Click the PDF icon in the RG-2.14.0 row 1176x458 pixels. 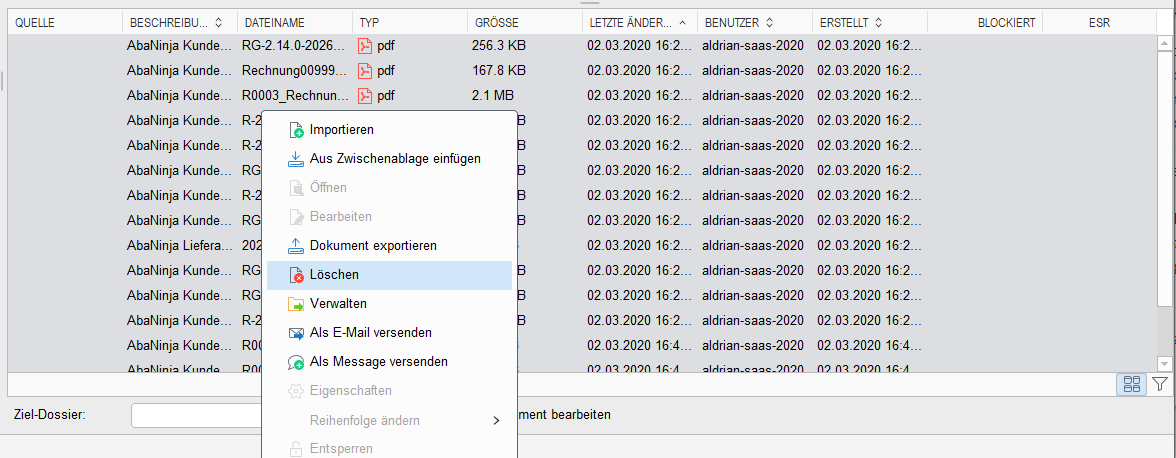pyautogui.click(x=364, y=45)
